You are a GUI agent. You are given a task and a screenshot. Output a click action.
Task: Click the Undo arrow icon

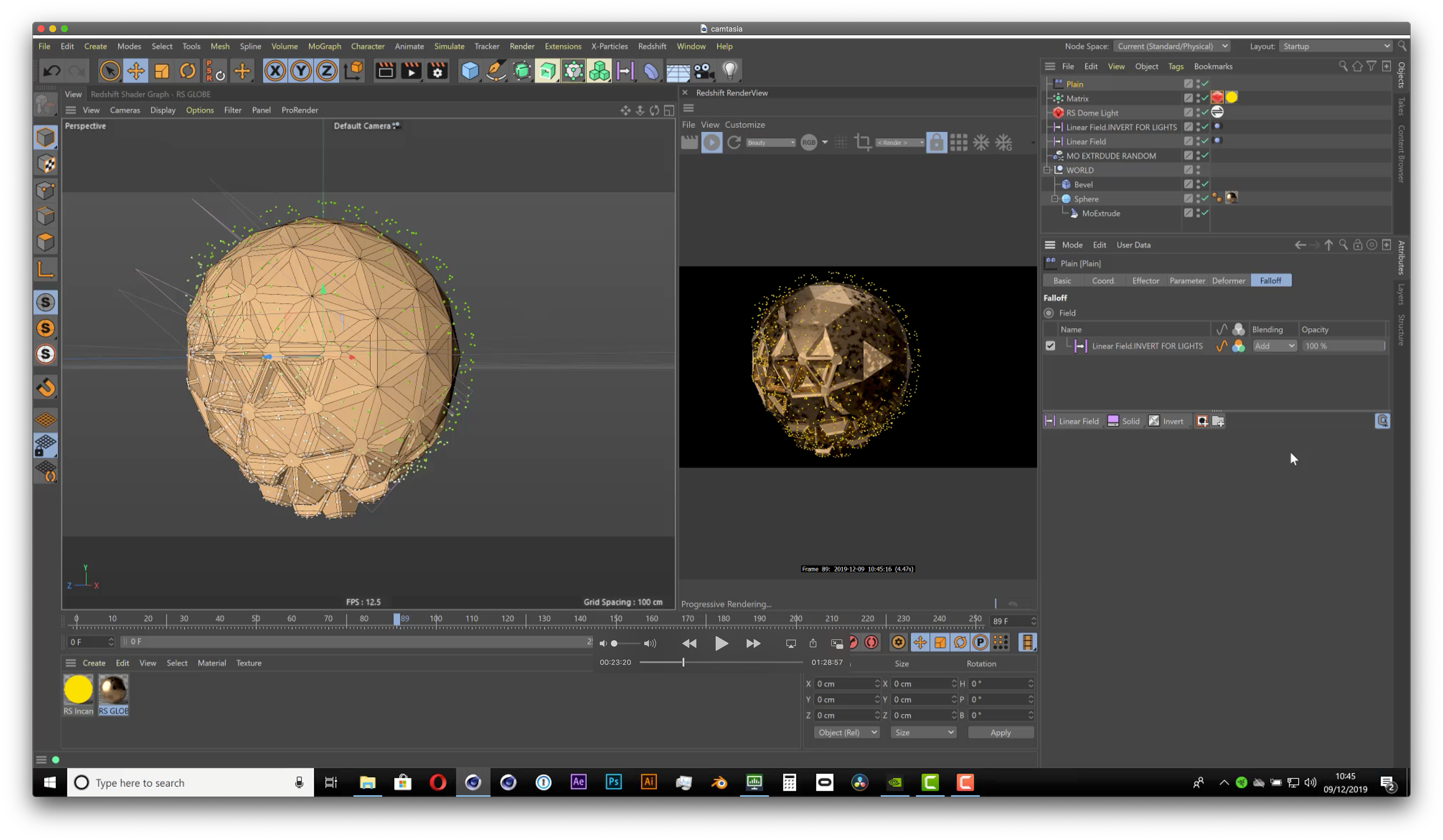coord(52,71)
